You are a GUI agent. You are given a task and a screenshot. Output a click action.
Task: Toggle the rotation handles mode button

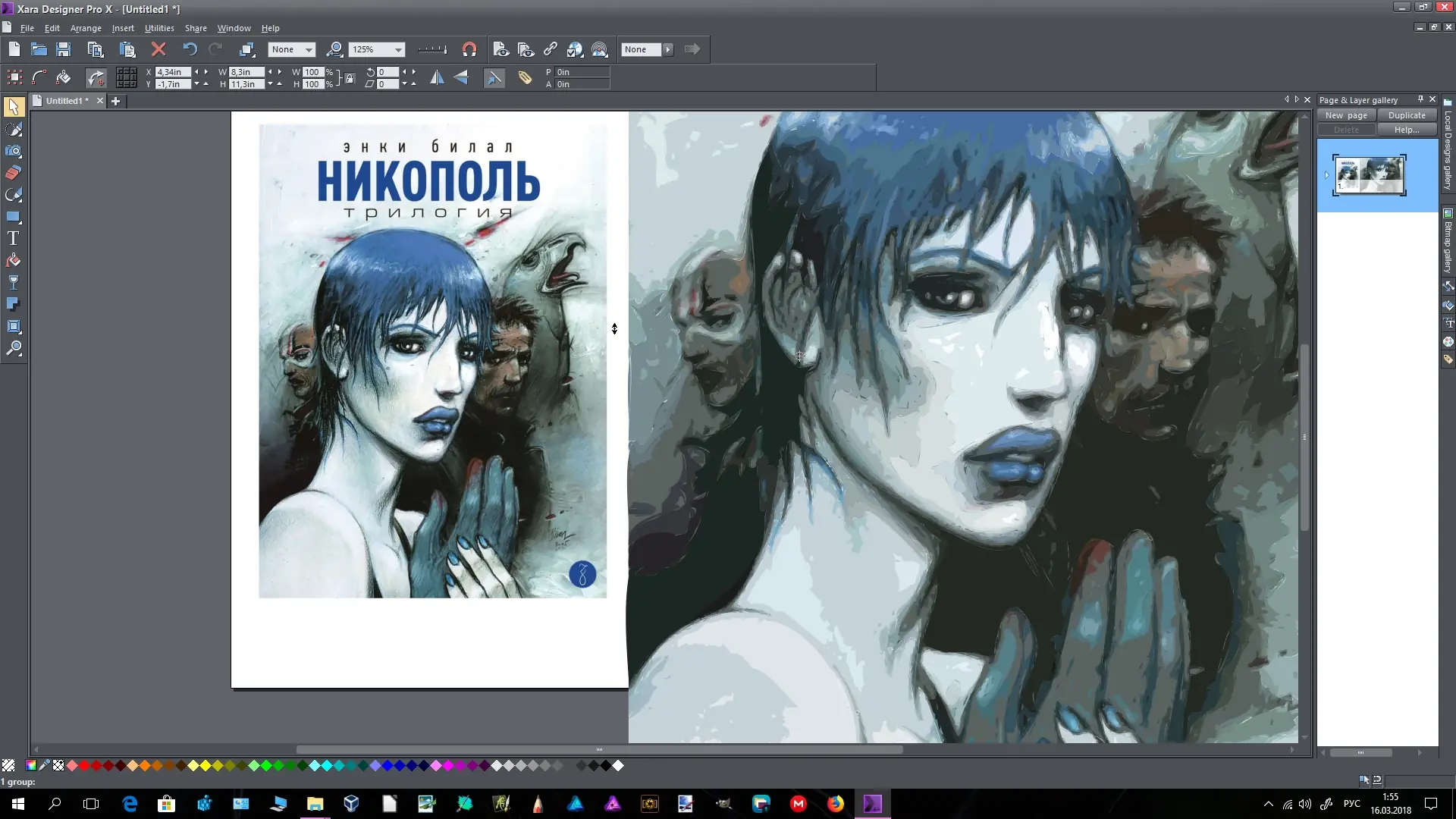[x=96, y=77]
